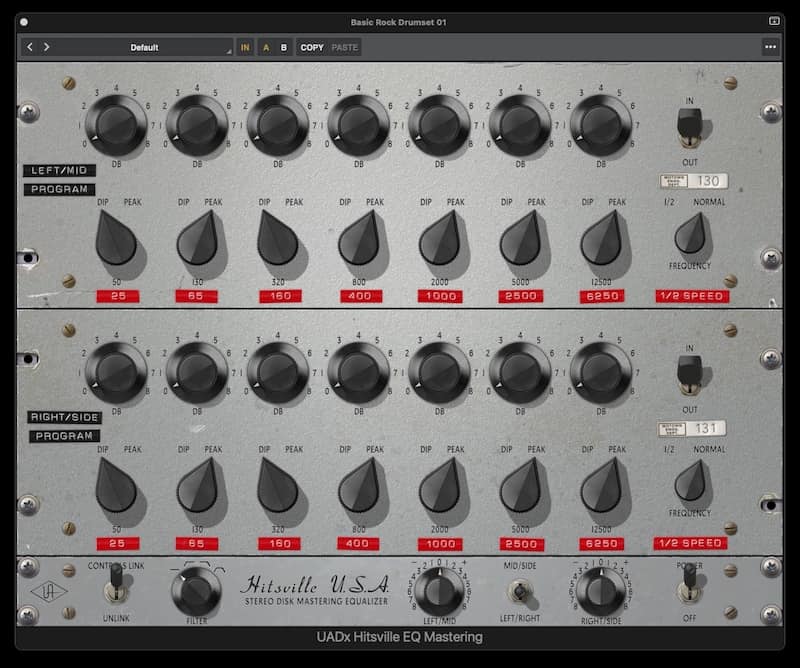The height and width of the screenshot is (668, 800).
Task: Toggle Right/Side 5000 Hz Dip/Peak selector
Action: [521, 485]
